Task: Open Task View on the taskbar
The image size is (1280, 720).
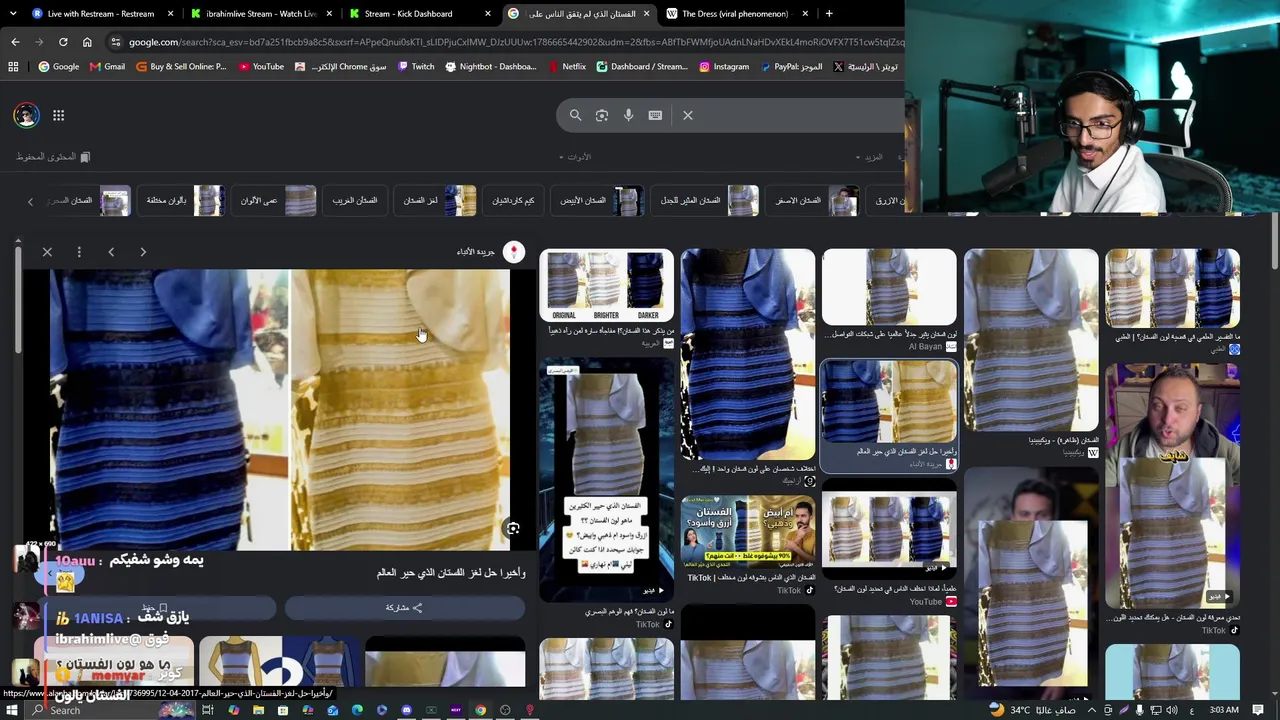Action: point(208,710)
